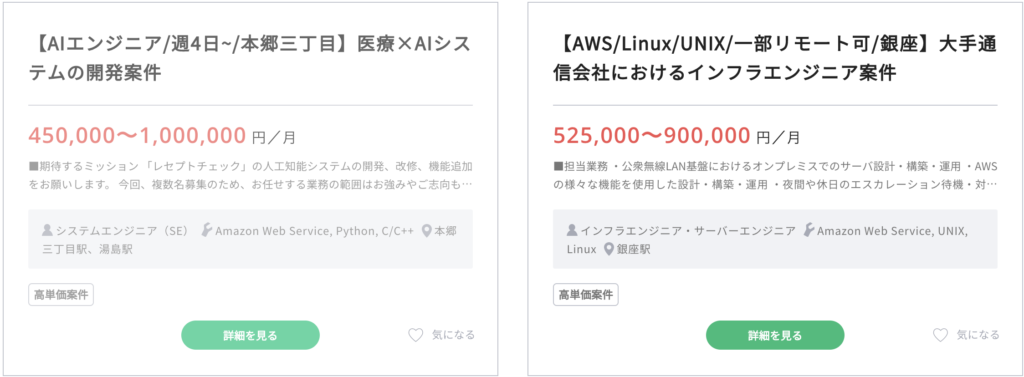
Task: Open the 【AIエンジニア/週4日~/本郷三丁目】 job title
Action: point(249,59)
